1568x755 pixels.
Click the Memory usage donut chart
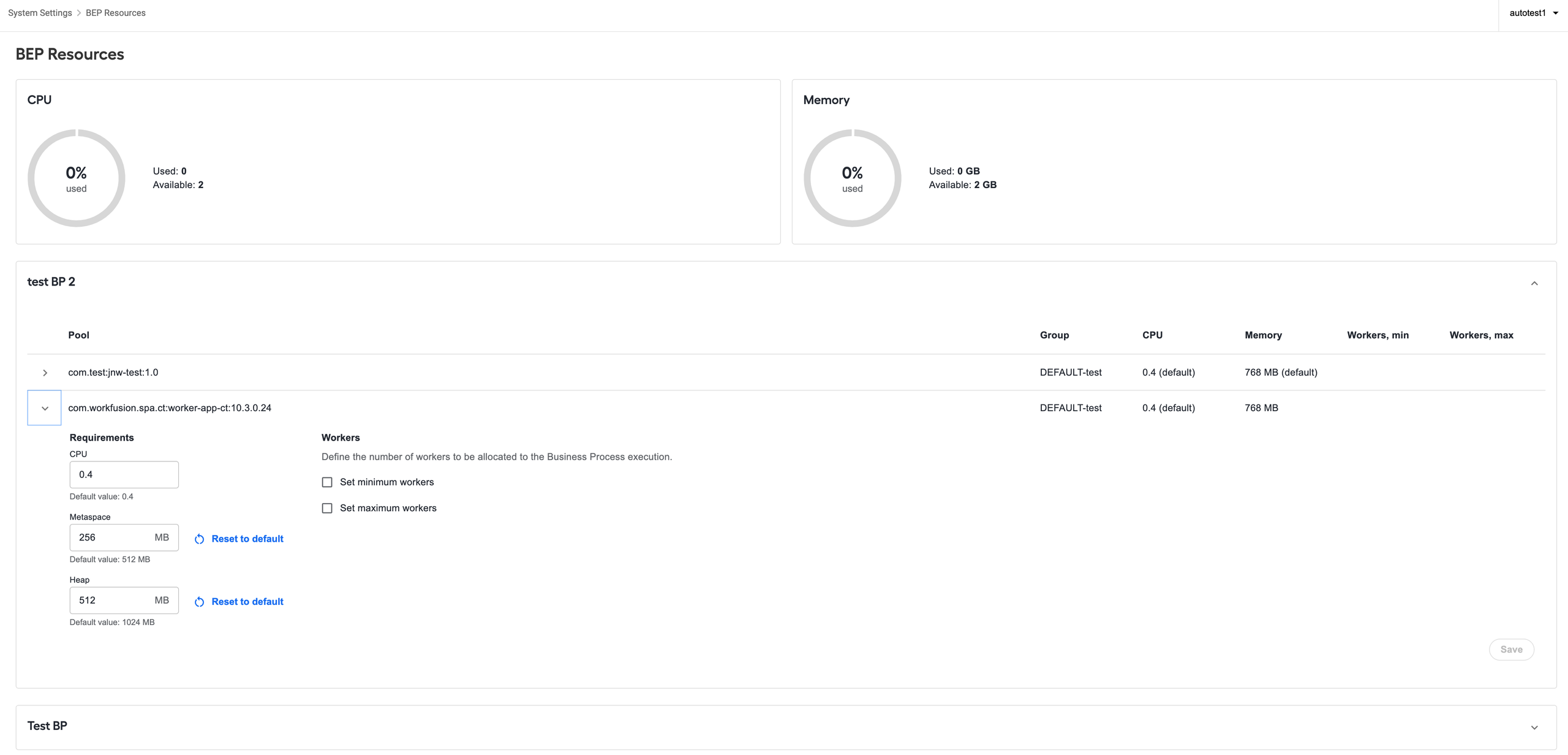852,178
